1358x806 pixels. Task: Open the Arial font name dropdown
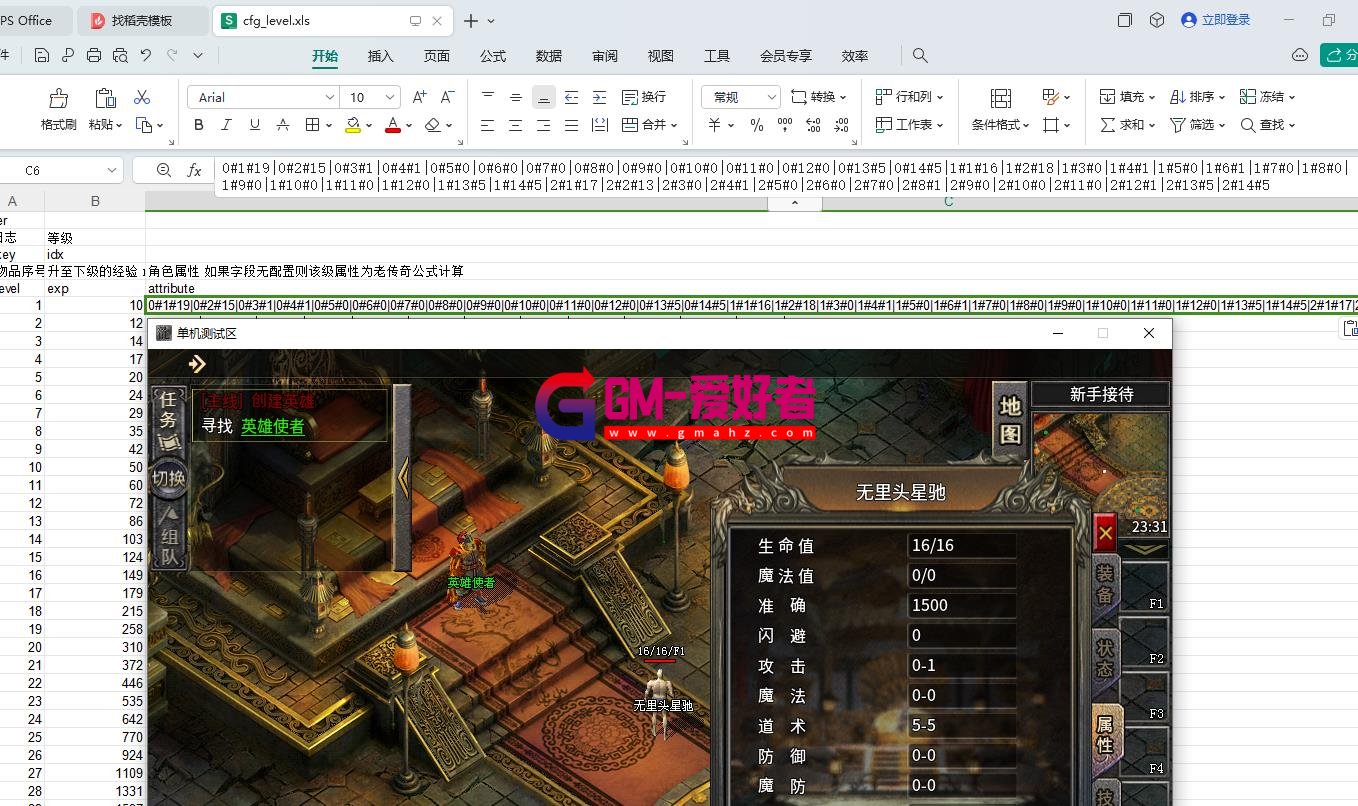pos(329,97)
